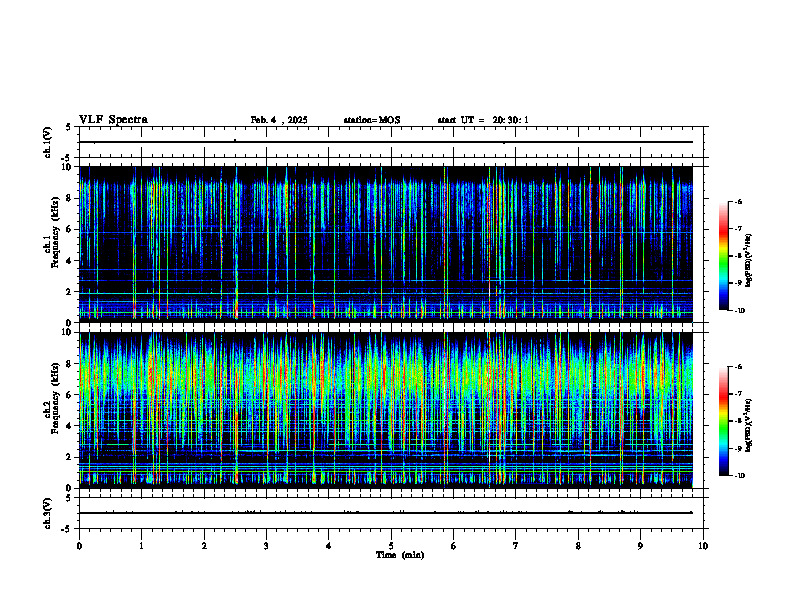Click the "-6" label on the ch.1 colorbar
792x612 pixels.
739,201
